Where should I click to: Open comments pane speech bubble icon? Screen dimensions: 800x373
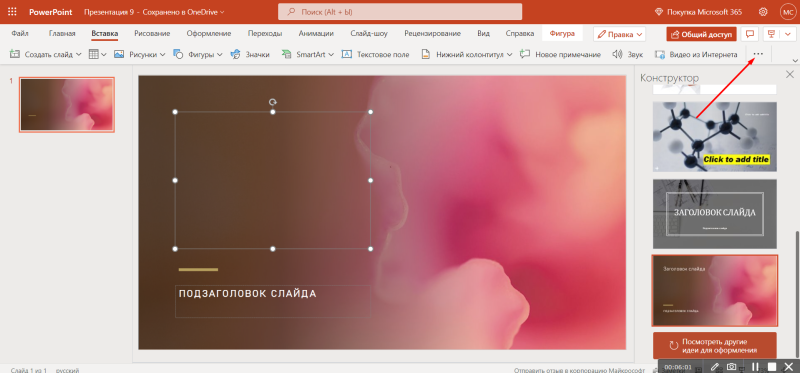coord(749,34)
